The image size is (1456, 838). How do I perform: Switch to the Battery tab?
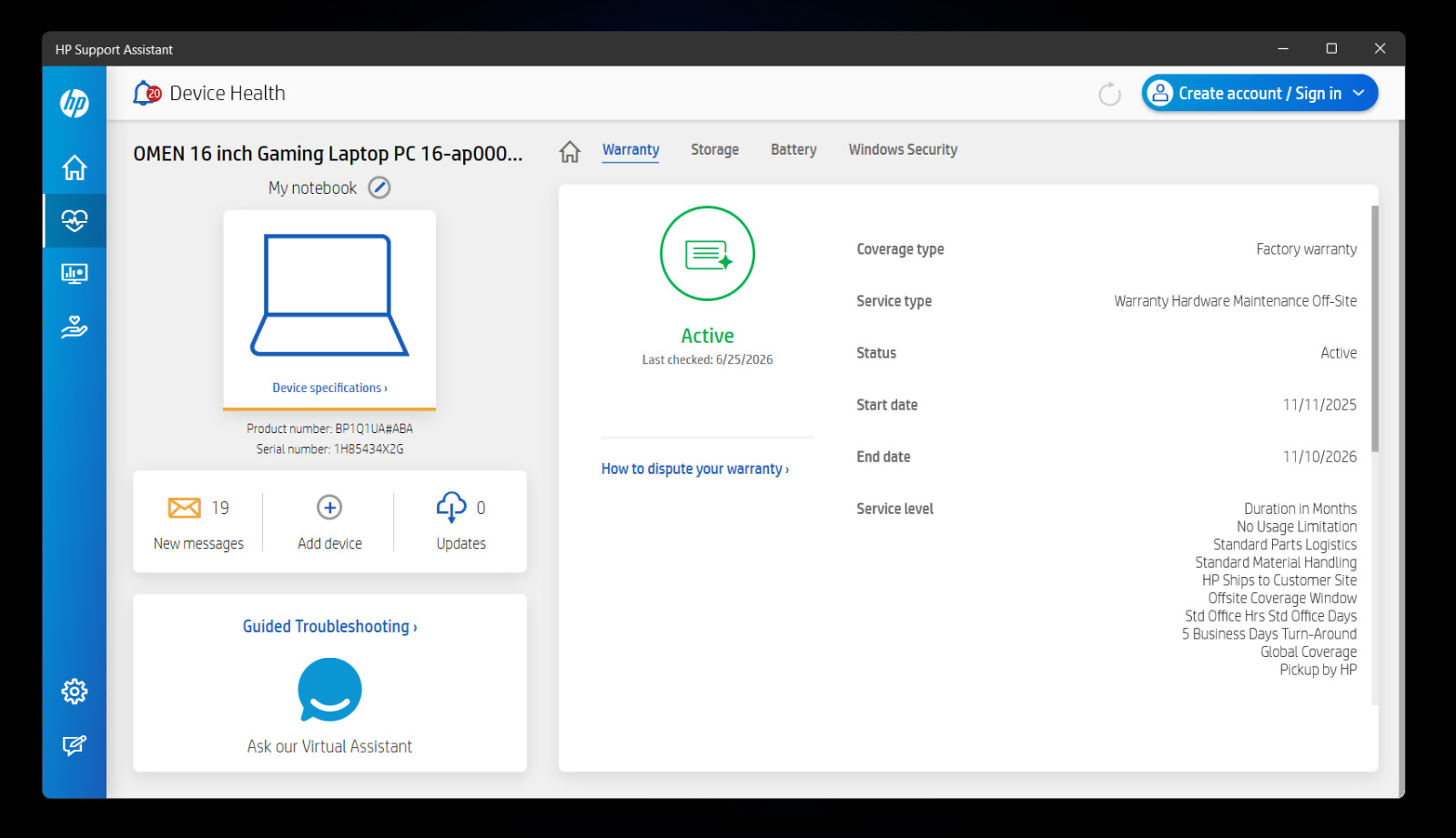click(x=794, y=150)
